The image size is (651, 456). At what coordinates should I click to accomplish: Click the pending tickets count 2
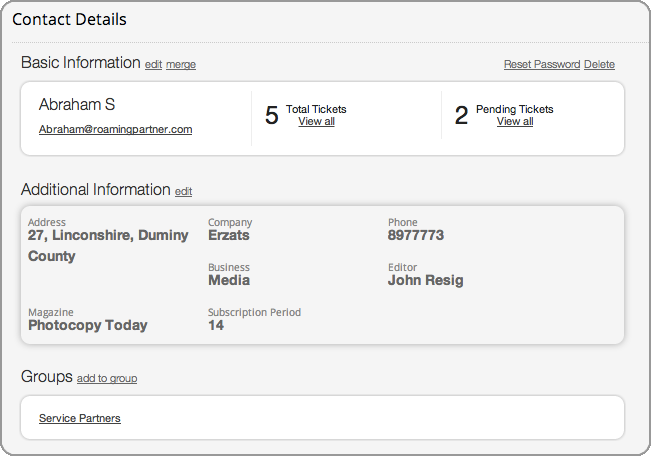pyautogui.click(x=461, y=115)
